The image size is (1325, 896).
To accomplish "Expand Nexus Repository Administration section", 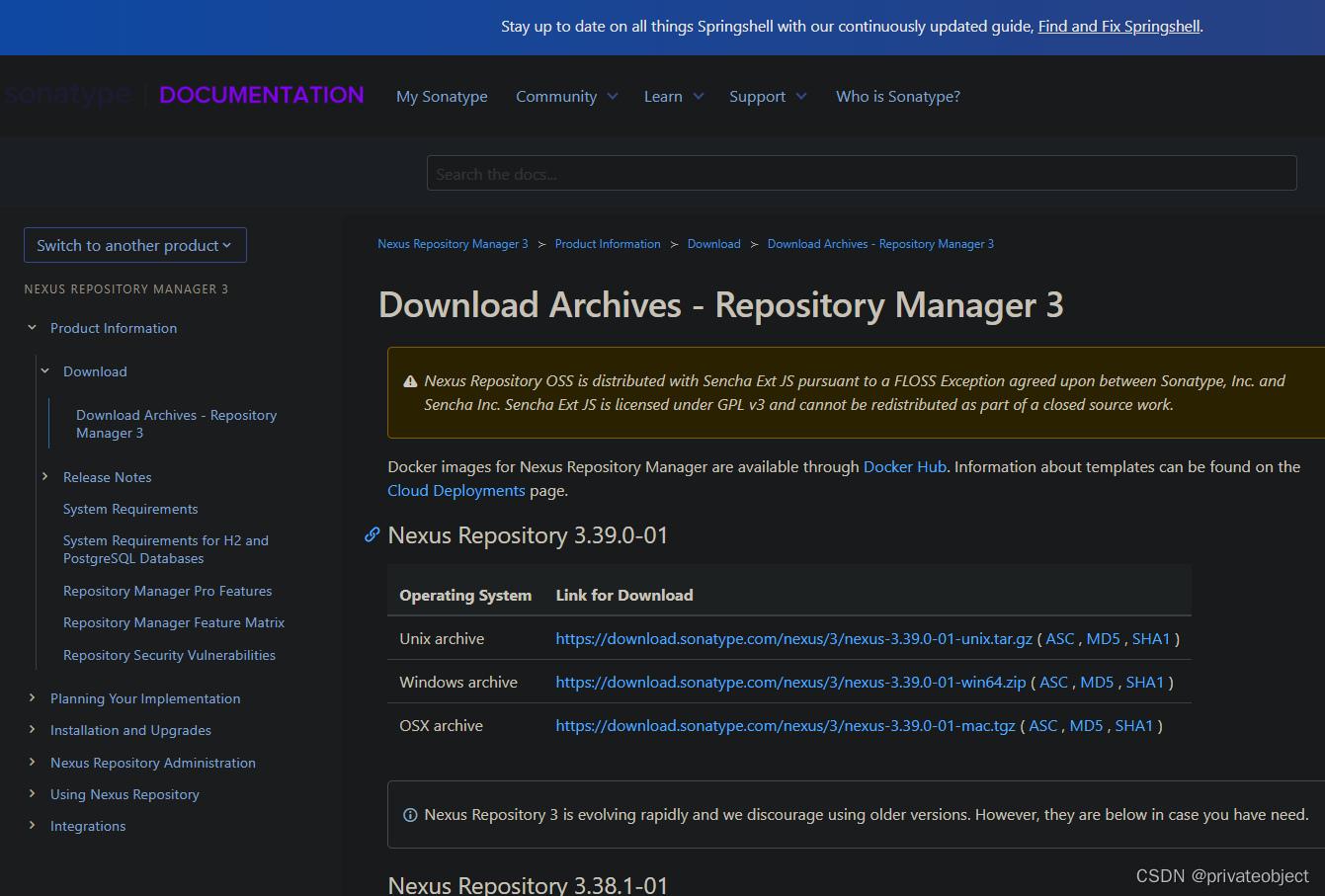I will [32, 762].
